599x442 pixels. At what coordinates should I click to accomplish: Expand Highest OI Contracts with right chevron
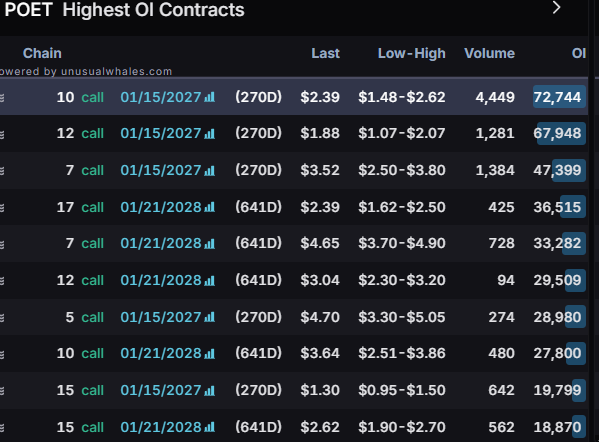pyautogui.click(x=557, y=8)
